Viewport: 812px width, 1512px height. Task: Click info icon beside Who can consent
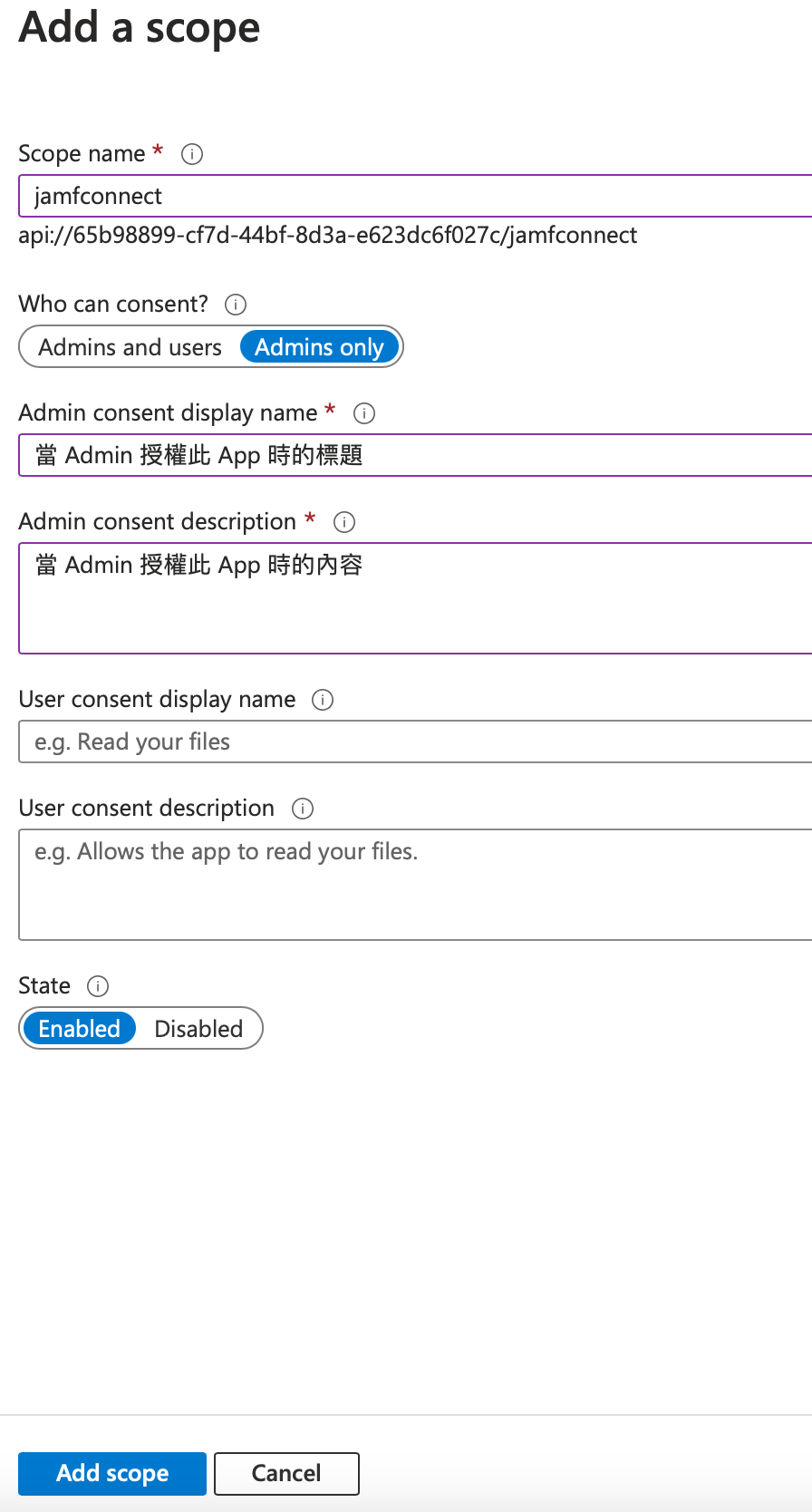point(236,305)
